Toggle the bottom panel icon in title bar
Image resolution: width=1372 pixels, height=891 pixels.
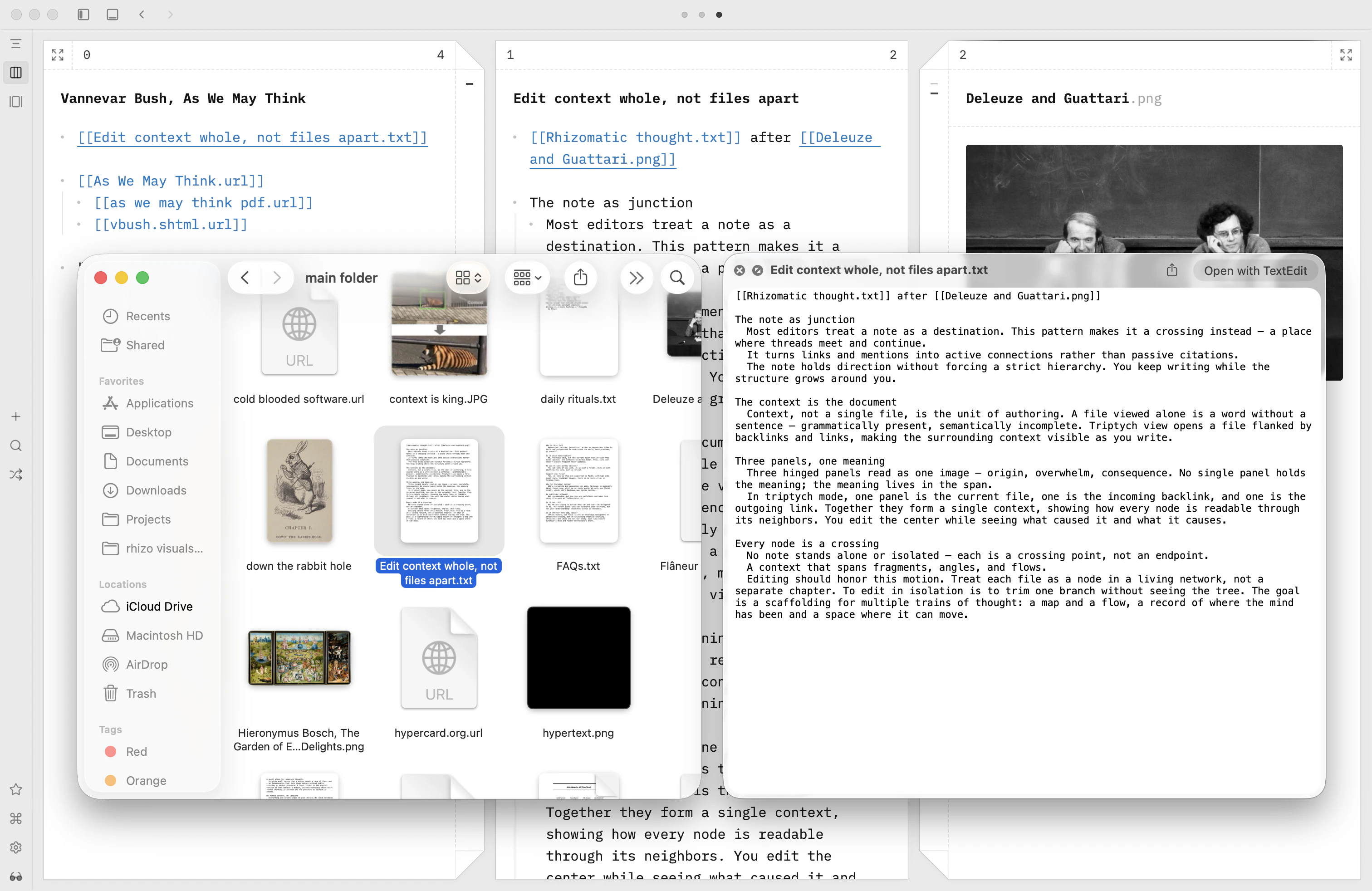click(113, 15)
